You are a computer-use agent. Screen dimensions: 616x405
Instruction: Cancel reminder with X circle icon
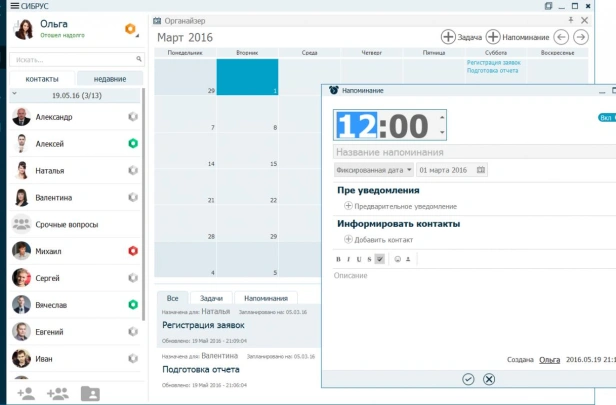click(489, 379)
